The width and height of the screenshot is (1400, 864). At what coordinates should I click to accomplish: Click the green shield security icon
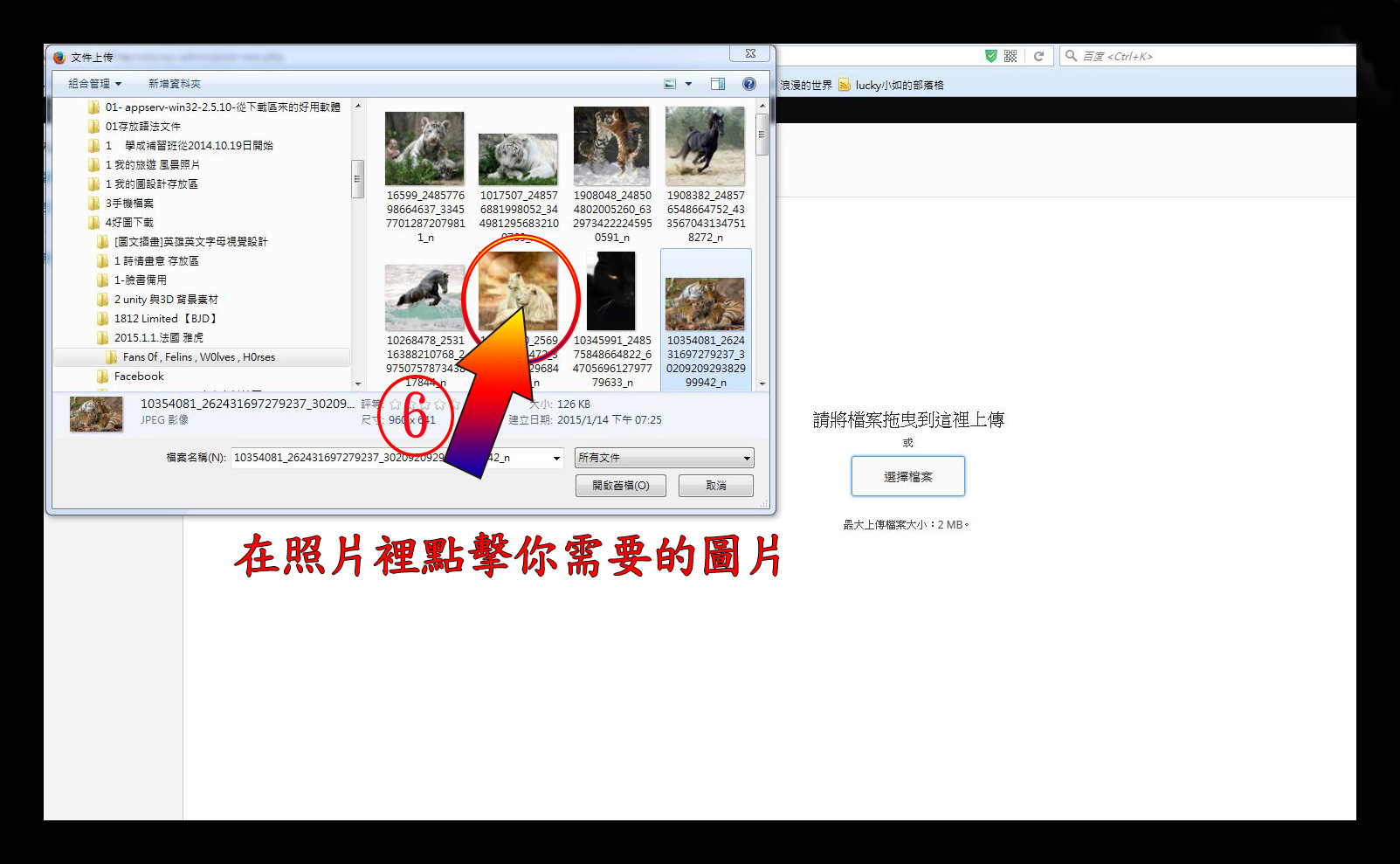pyautogui.click(x=990, y=56)
